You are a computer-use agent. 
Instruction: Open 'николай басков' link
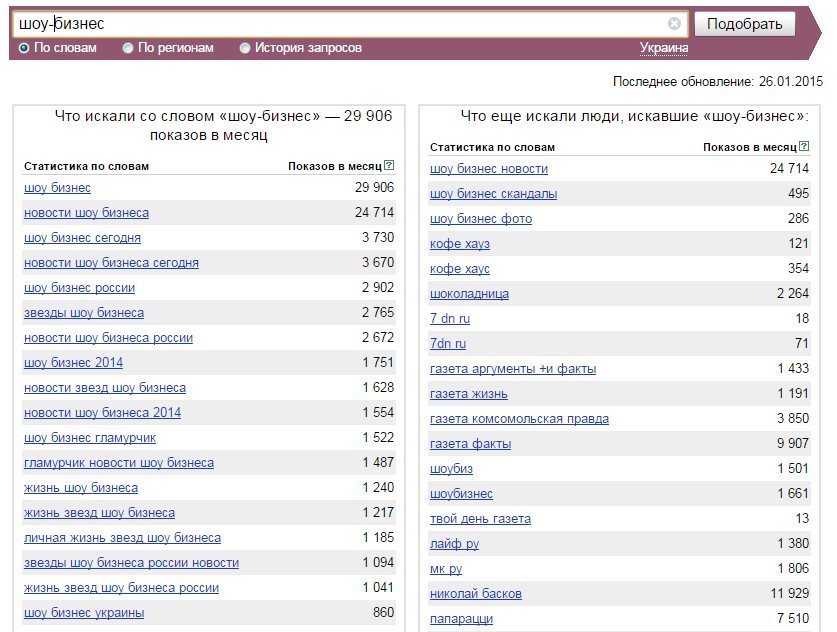tap(476, 594)
